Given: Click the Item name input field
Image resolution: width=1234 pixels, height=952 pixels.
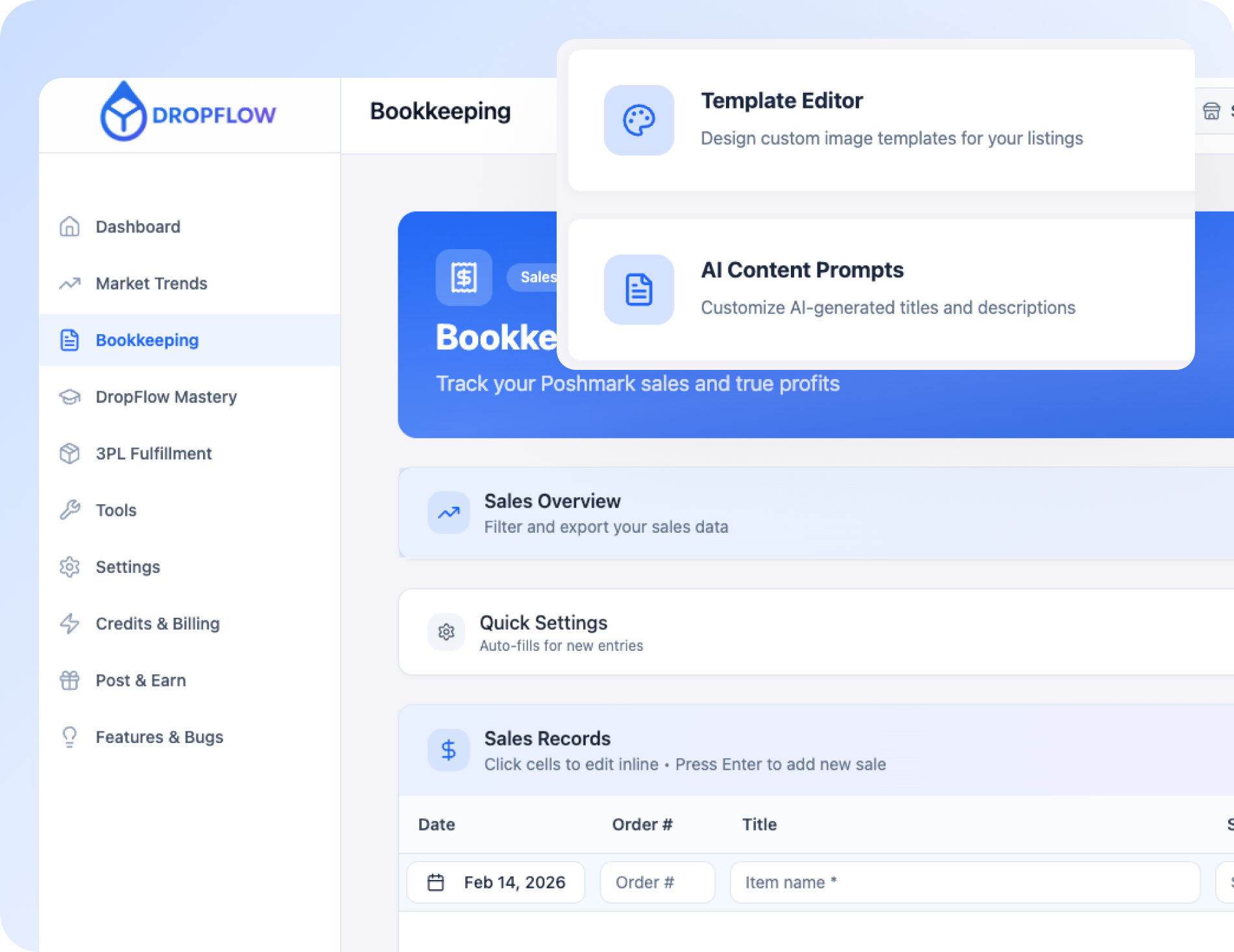Looking at the screenshot, I should coord(964,883).
